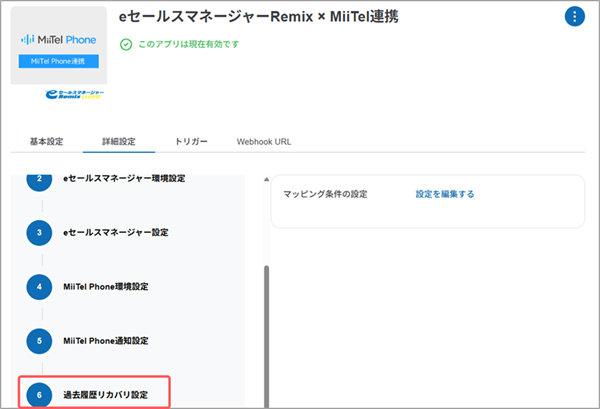
Task: Click the eセールスマネージャー Remix Cloud logo
Action: [x=75, y=94]
